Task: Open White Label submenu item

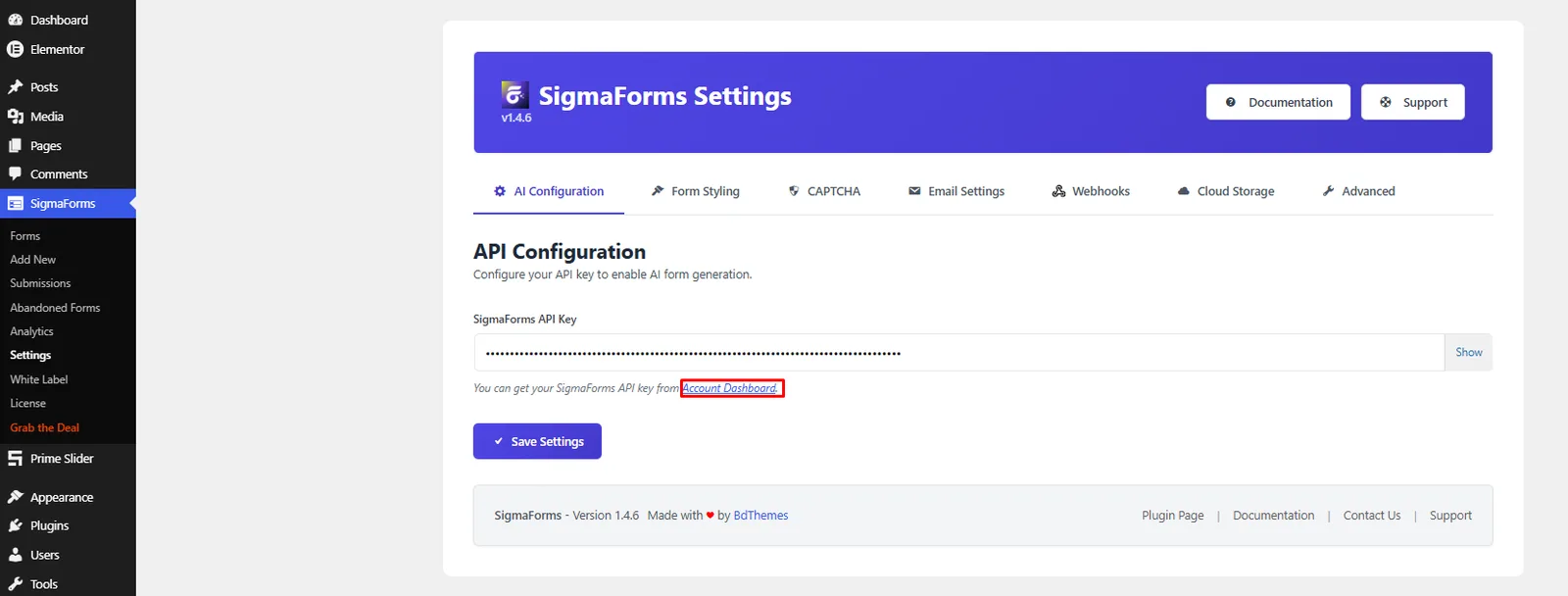Action: click(x=39, y=379)
